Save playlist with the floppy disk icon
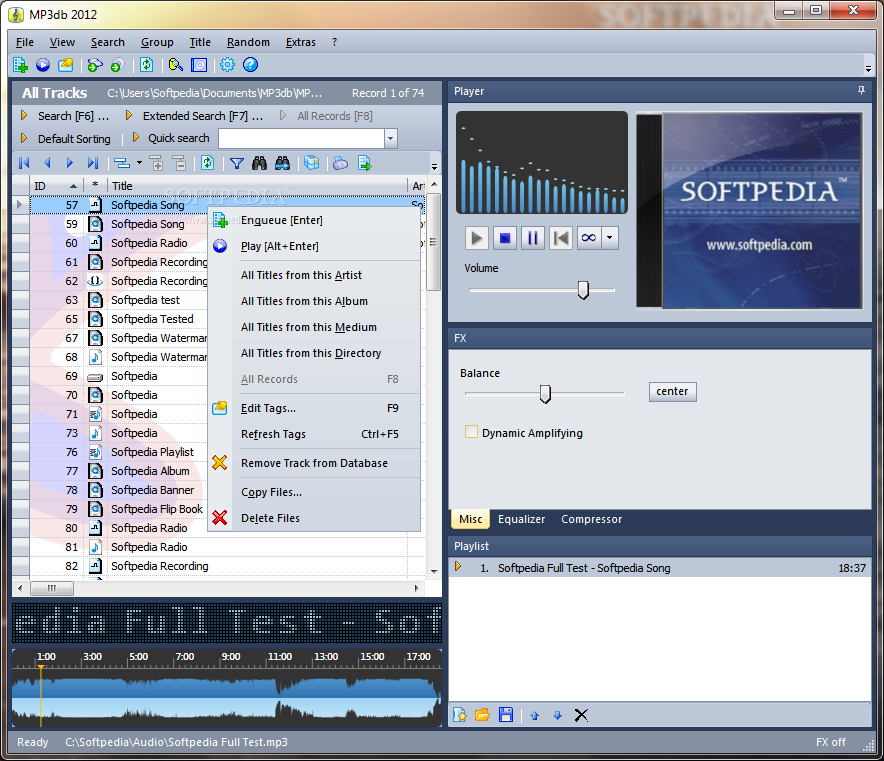 506,715
